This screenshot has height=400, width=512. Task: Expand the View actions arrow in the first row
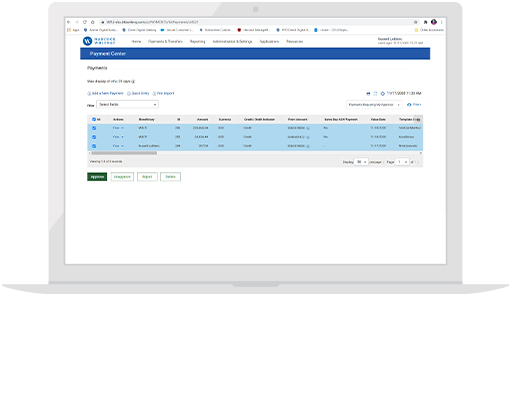(x=122, y=128)
